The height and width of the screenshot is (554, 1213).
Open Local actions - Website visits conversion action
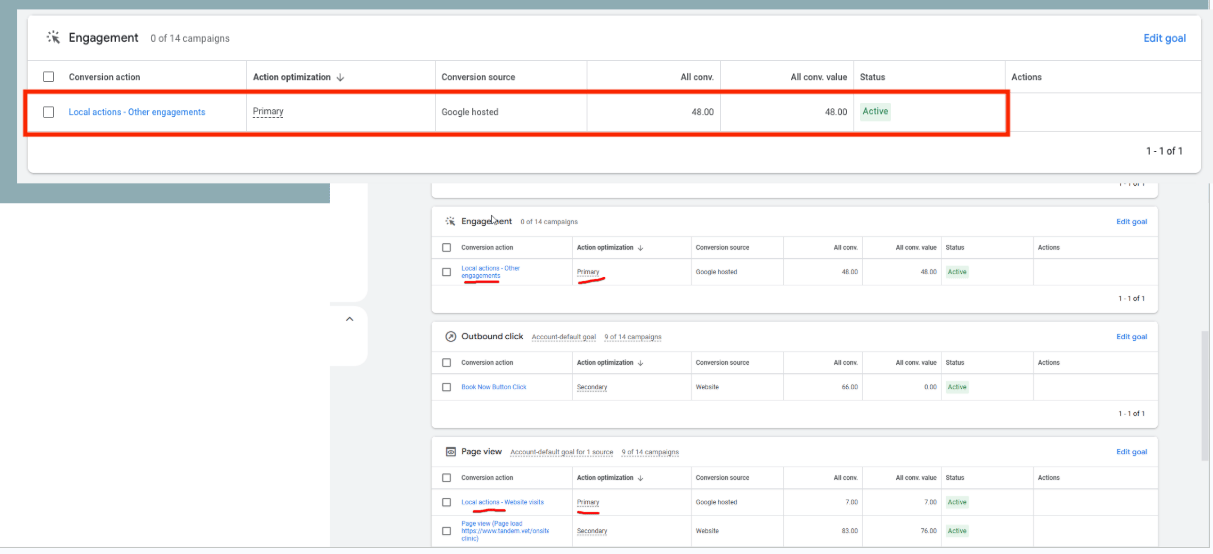pyautogui.click(x=502, y=502)
